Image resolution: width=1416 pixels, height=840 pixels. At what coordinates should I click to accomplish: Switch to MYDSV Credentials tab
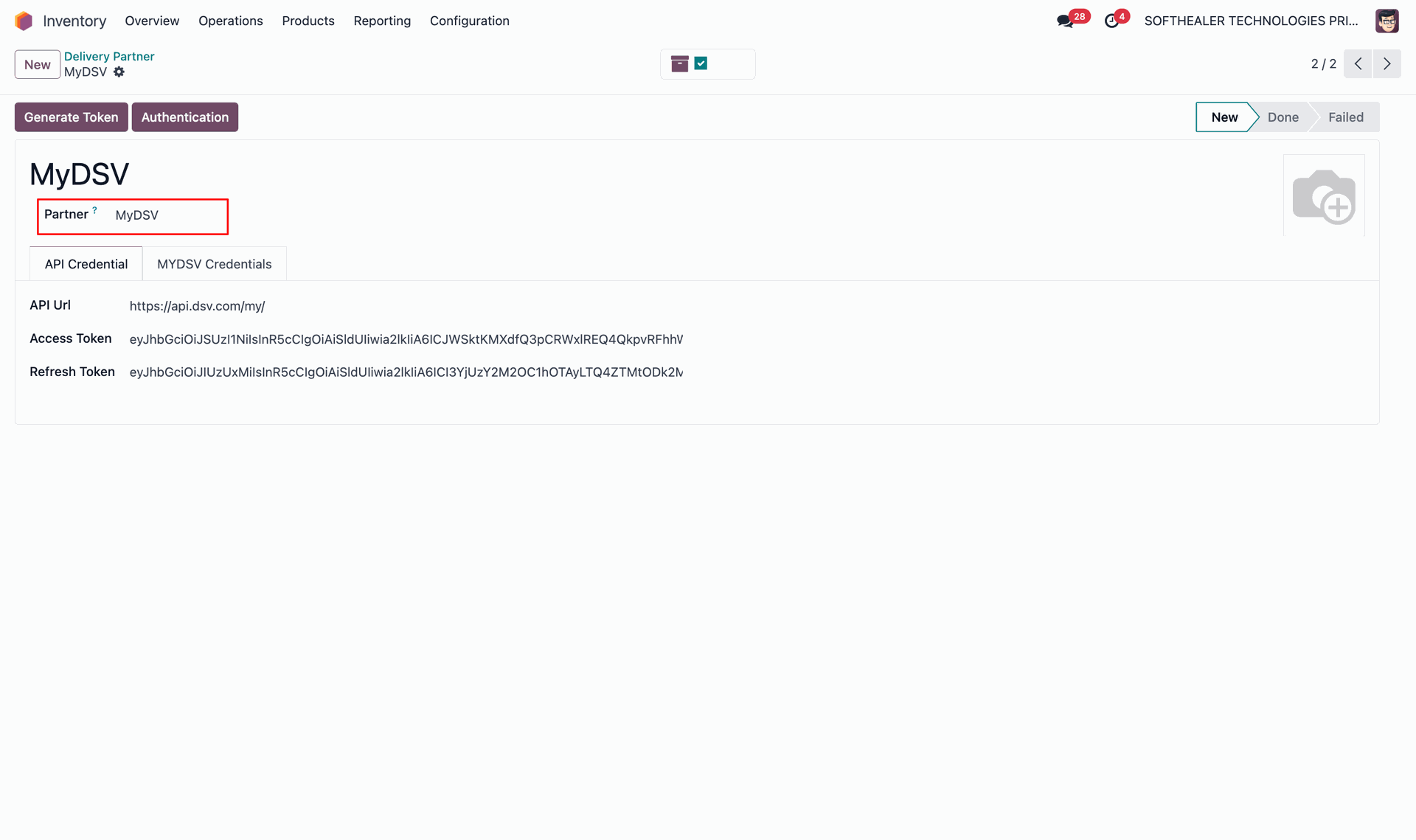pos(214,264)
